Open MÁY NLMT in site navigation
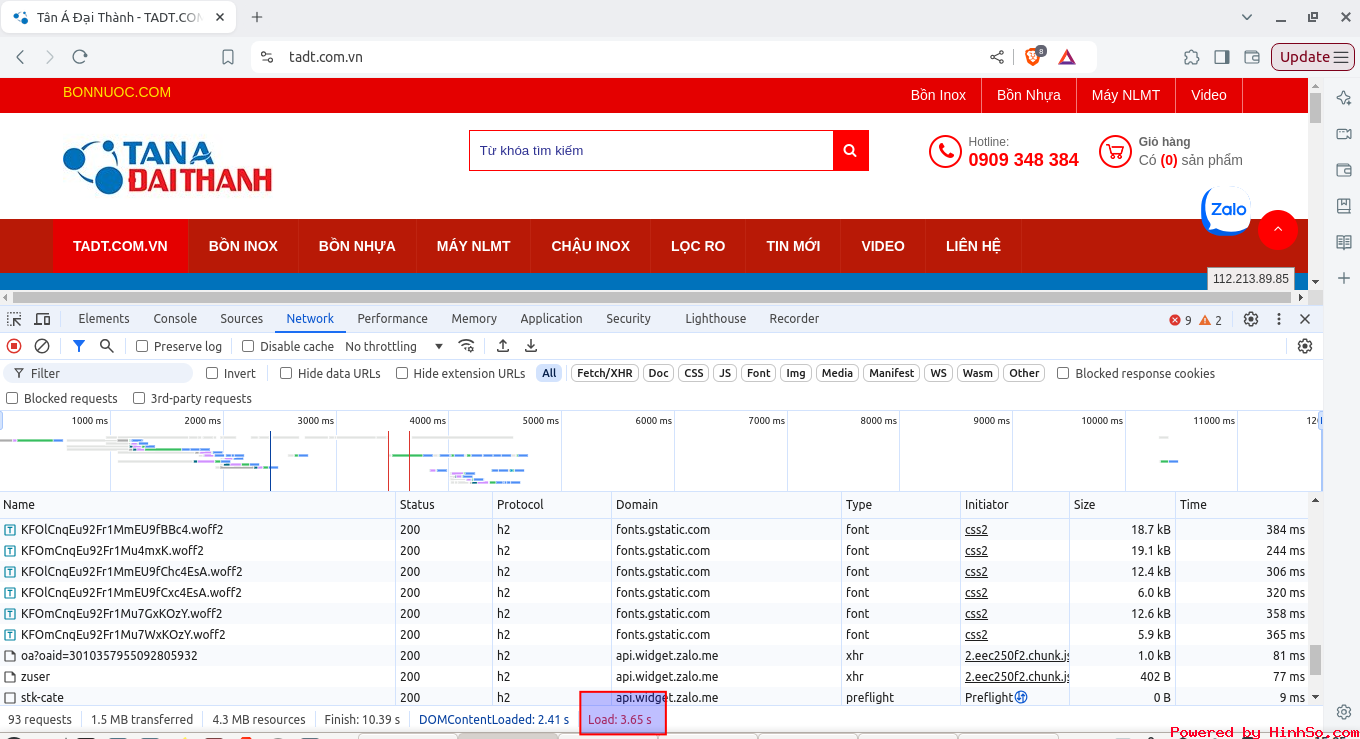 pyautogui.click(x=473, y=246)
